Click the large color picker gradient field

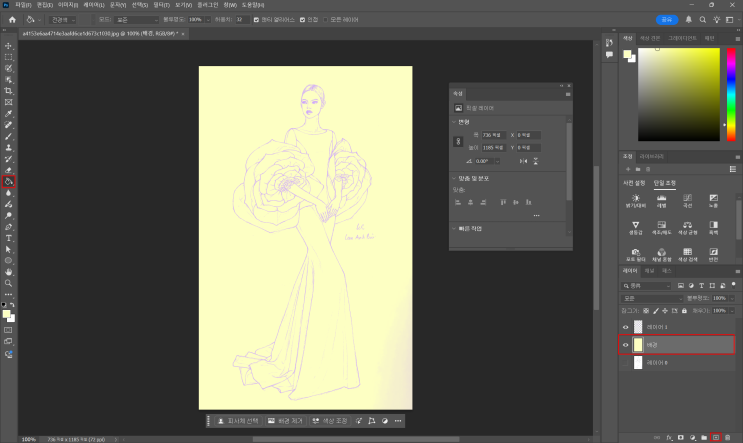680,95
